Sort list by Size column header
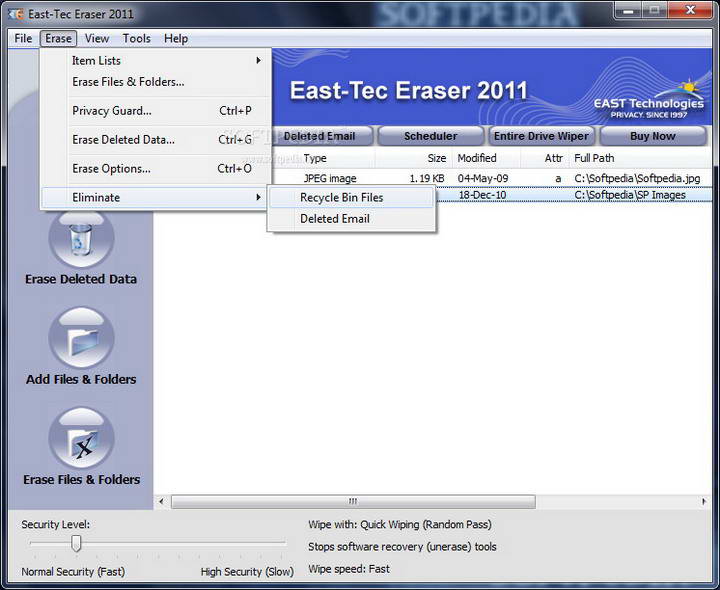Viewport: 720px width, 590px height. tap(414, 158)
